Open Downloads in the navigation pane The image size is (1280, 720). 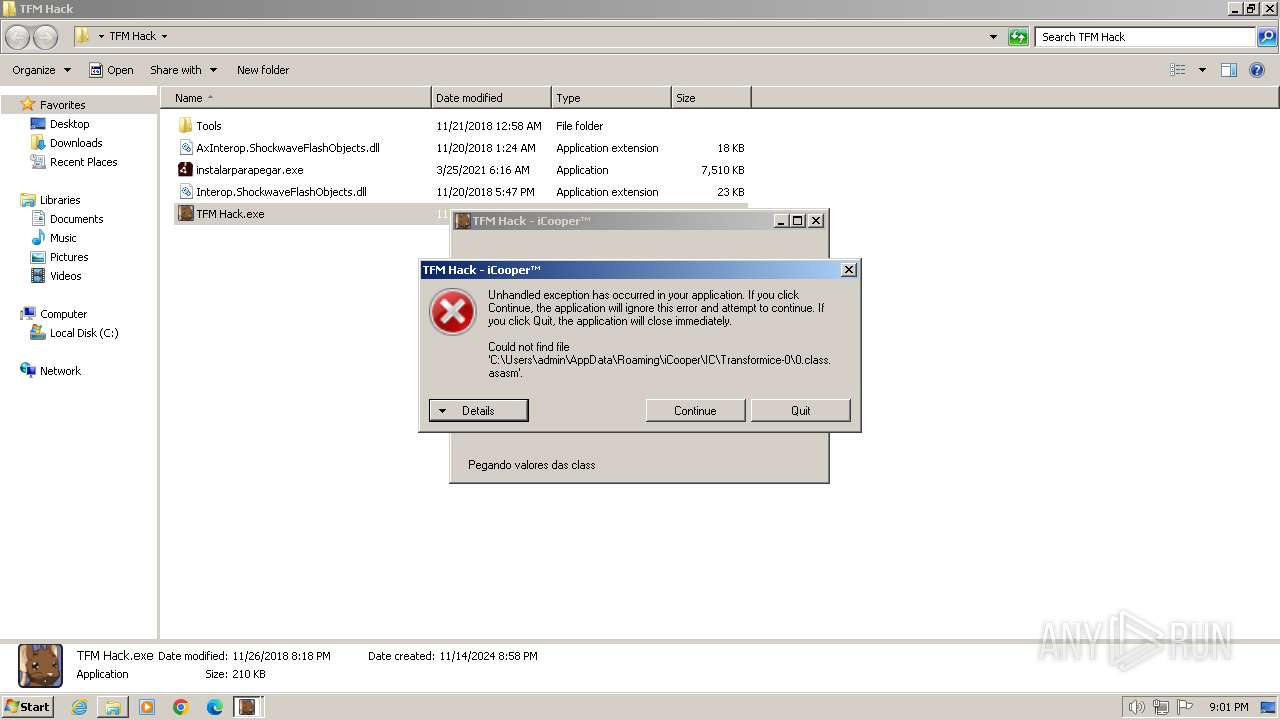76,143
